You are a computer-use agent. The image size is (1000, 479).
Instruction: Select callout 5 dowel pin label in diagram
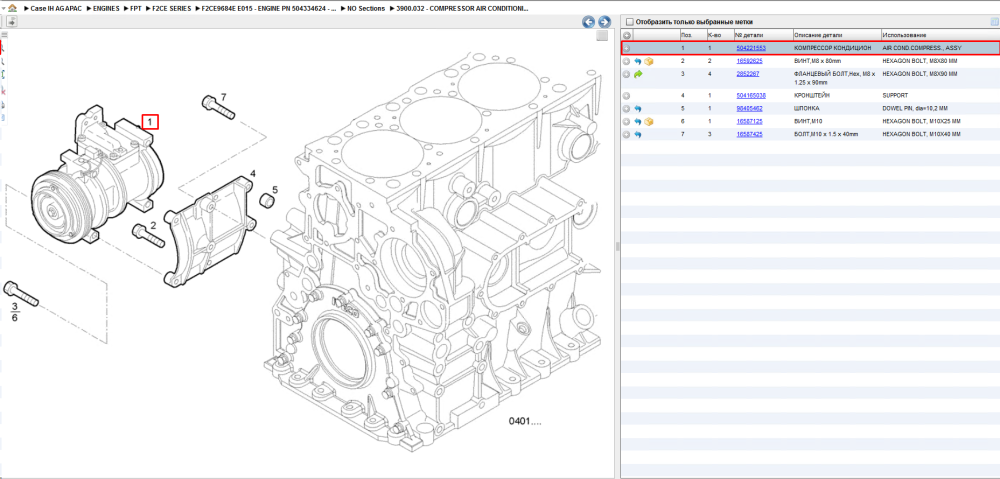tap(276, 189)
